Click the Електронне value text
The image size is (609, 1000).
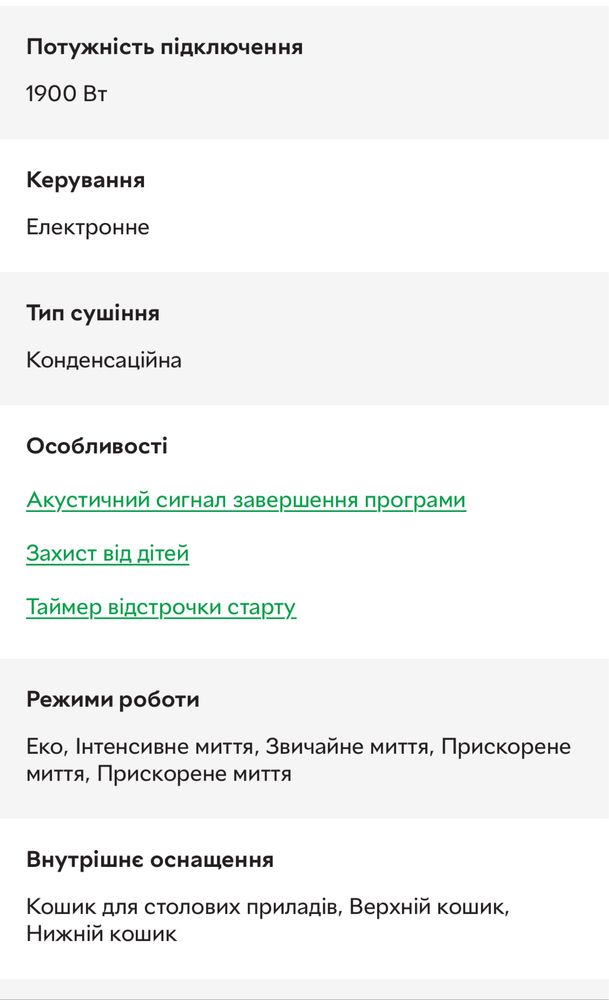tap(87, 227)
